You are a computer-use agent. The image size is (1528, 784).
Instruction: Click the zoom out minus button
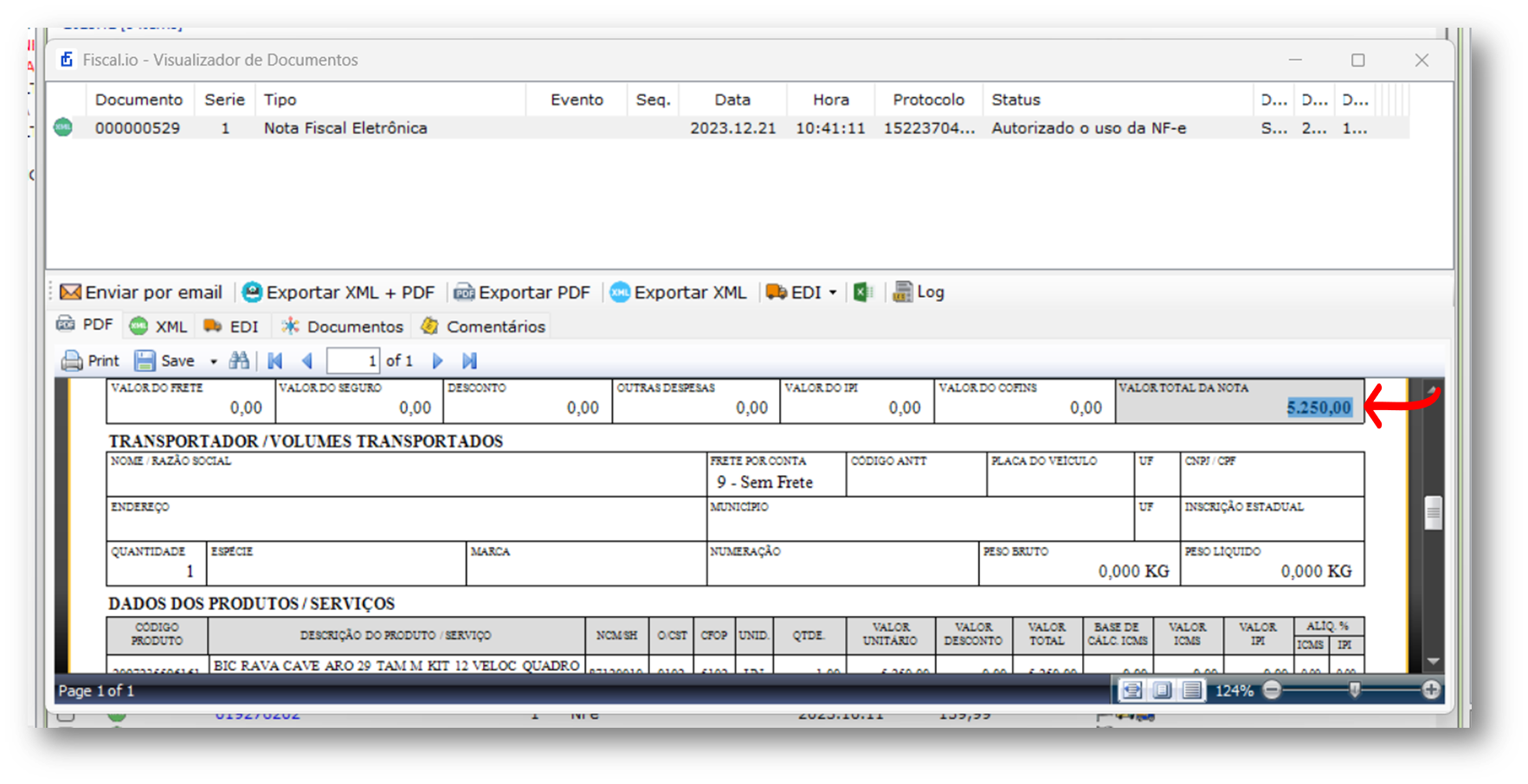1272,690
